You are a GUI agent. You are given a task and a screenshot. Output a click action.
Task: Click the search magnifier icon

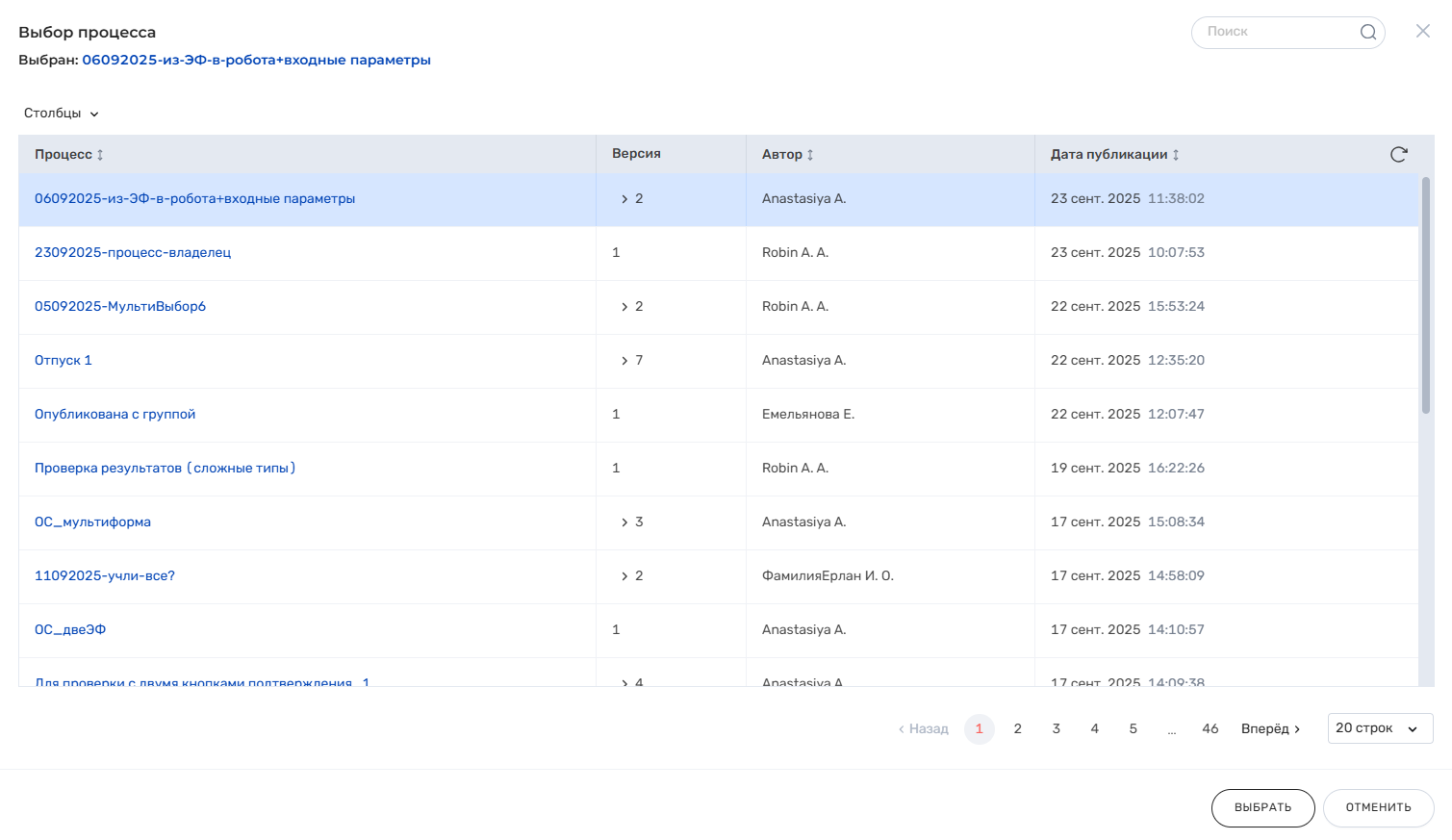click(1367, 33)
